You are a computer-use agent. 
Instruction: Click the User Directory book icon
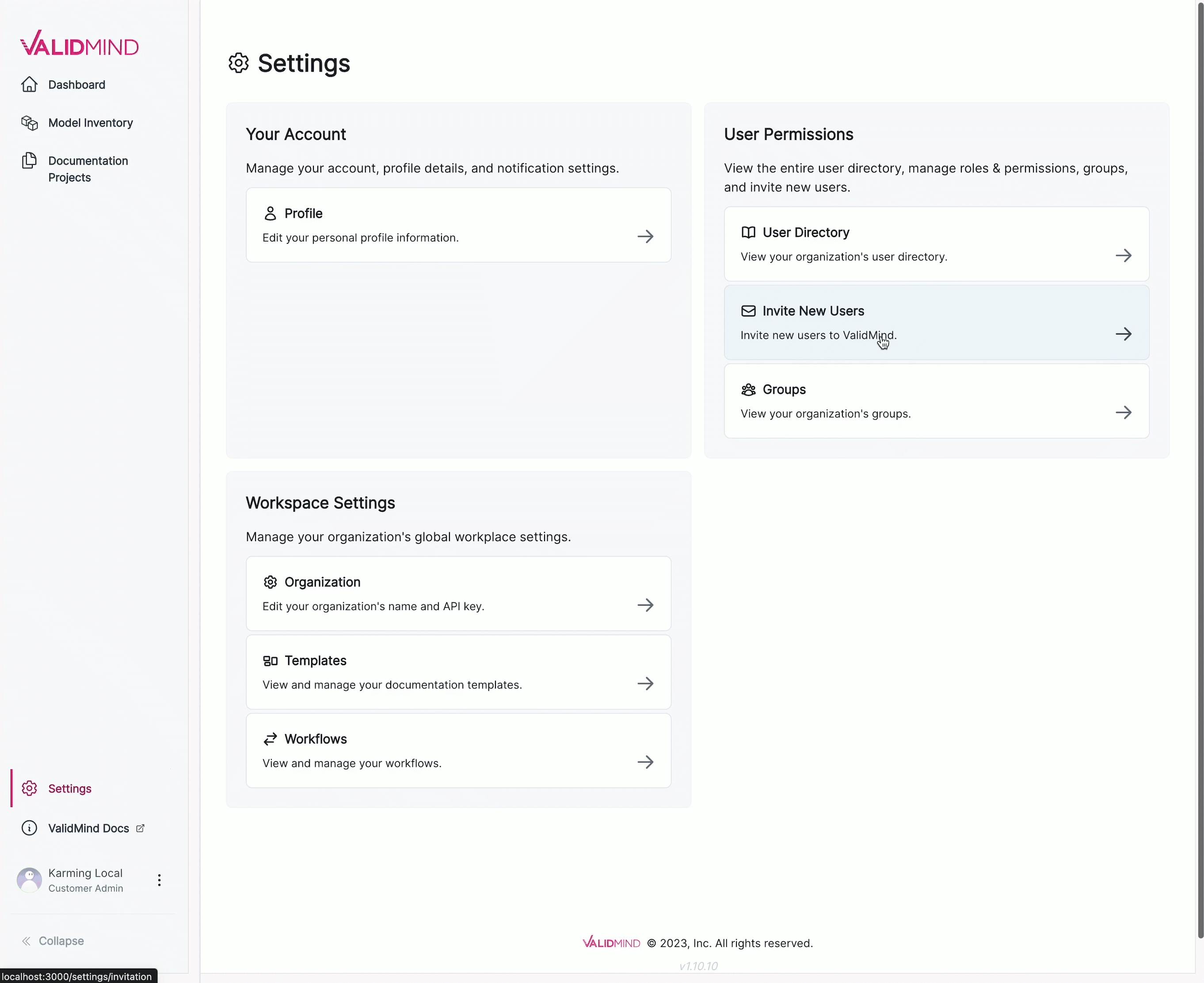pyautogui.click(x=748, y=232)
